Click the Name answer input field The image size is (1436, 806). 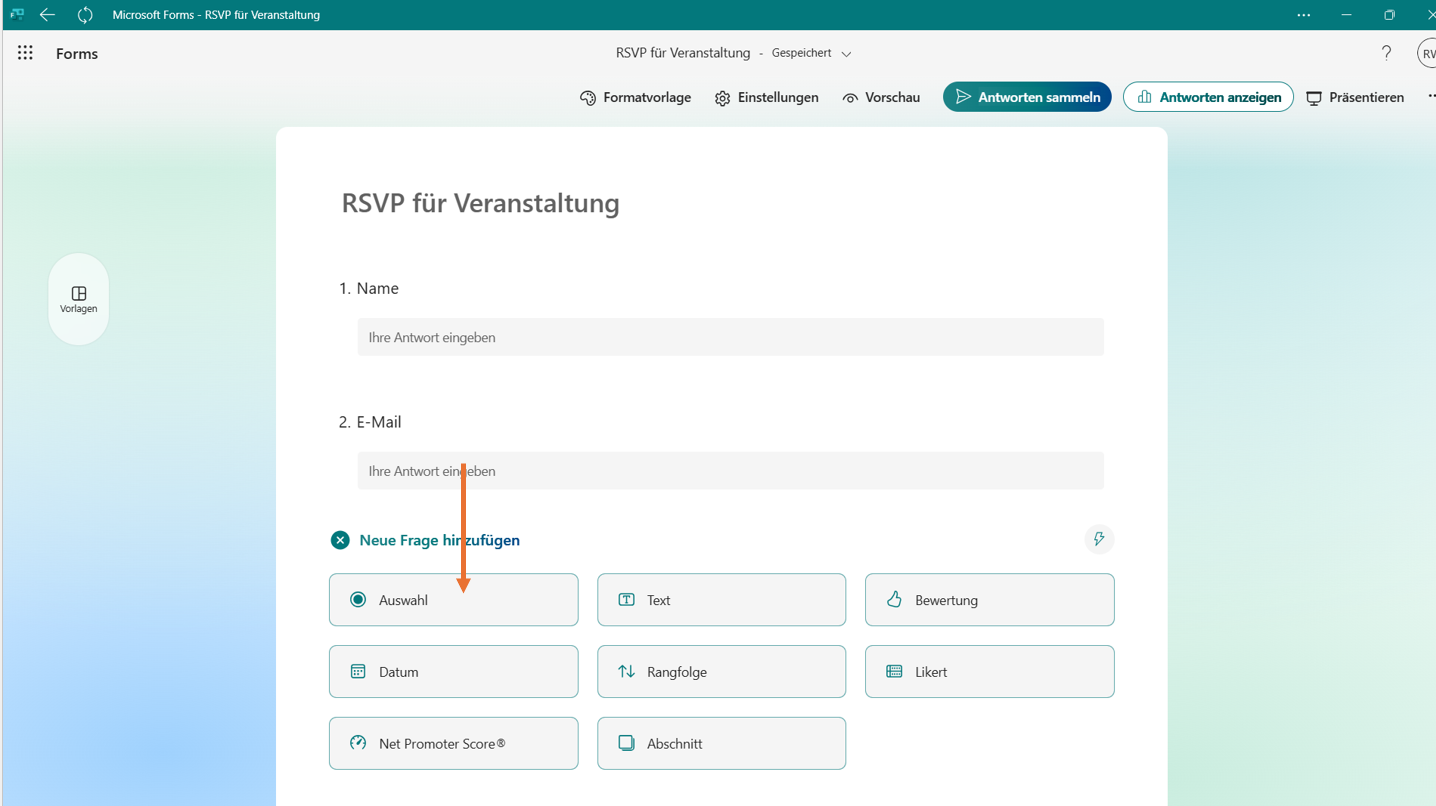point(730,337)
